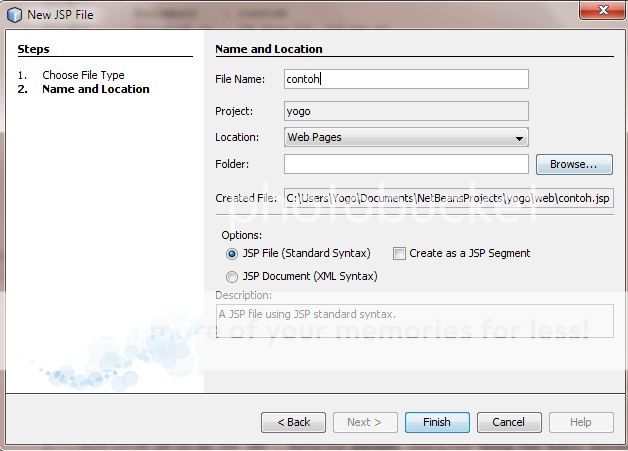Select JSP File (Standard Syntax) radio button
The image size is (628, 451).
pyautogui.click(x=232, y=254)
